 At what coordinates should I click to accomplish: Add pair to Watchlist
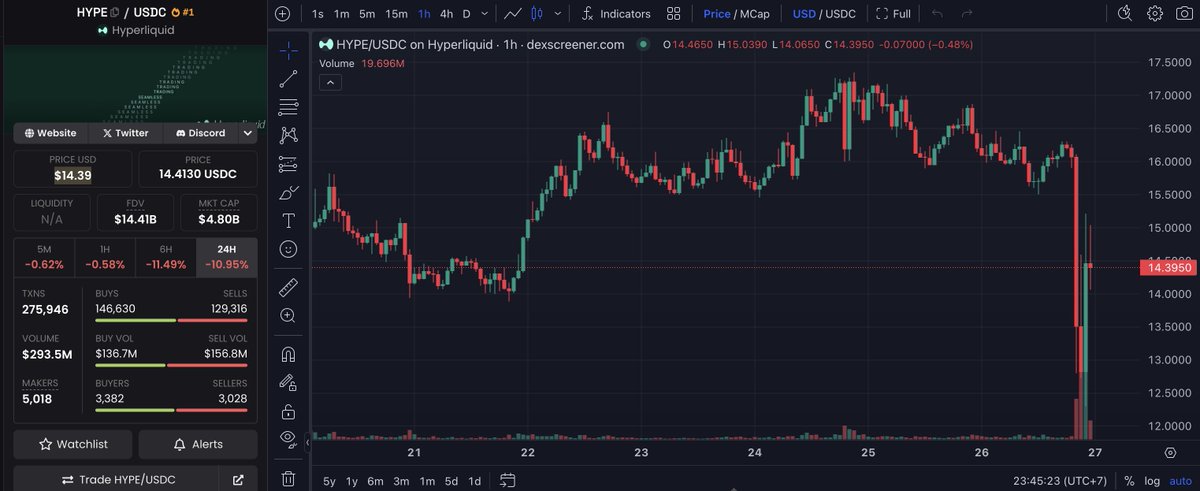click(x=73, y=444)
